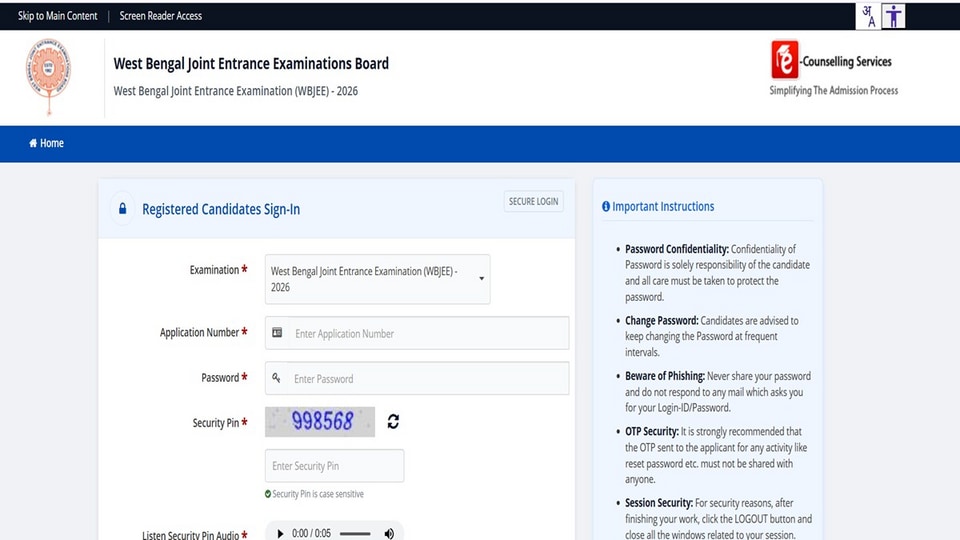Viewport: 960px width, 540px height.
Task: Play the Security Pin audio
Action: 280,534
